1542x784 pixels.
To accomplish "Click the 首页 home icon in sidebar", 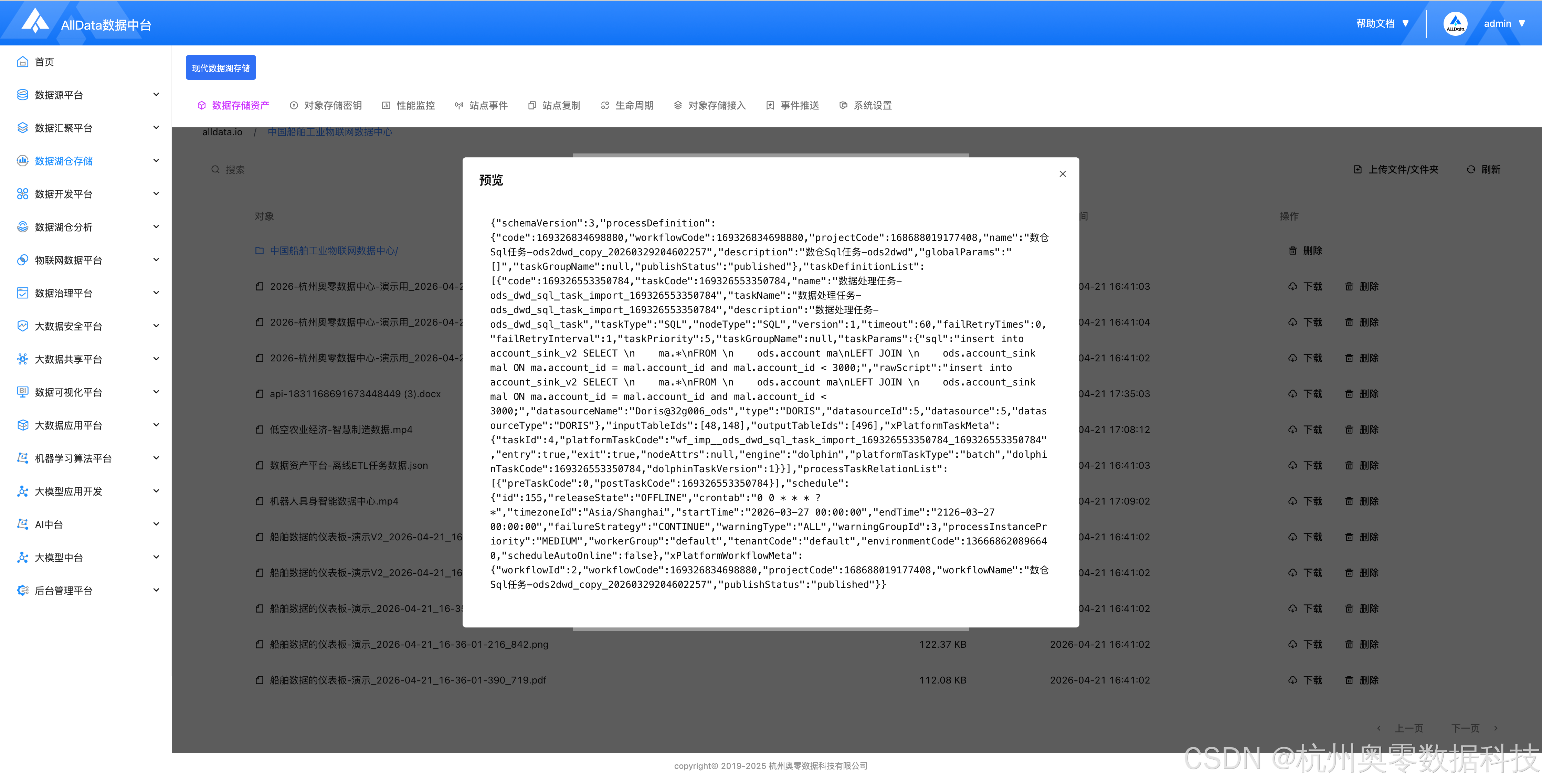I will point(23,62).
